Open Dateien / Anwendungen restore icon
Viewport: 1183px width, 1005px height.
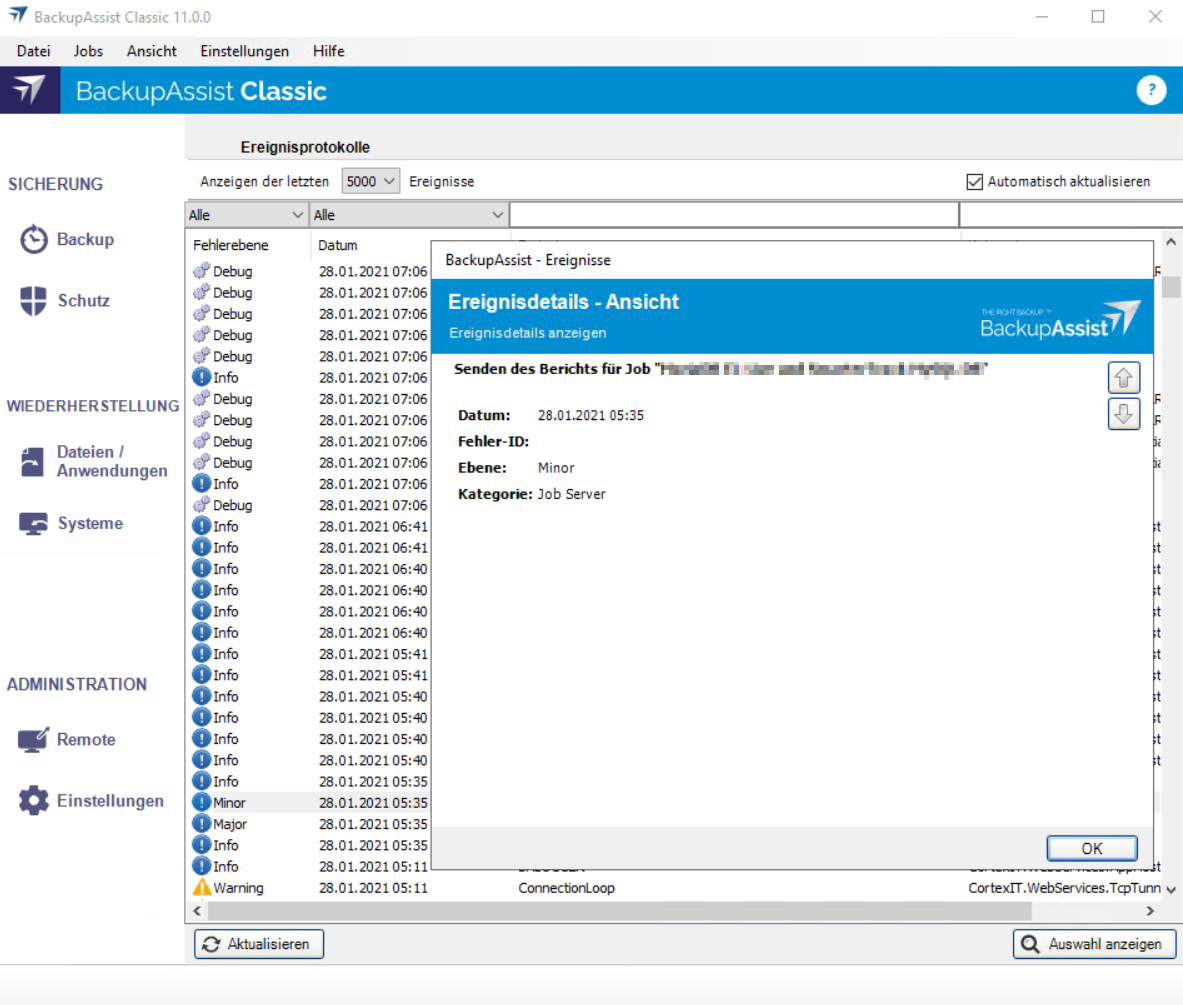(x=34, y=462)
